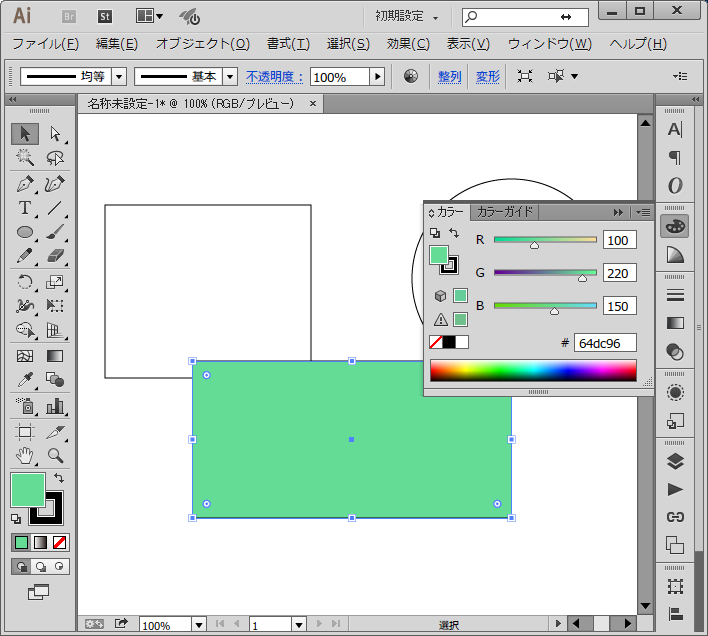Select the Blend tool

coord(55,380)
